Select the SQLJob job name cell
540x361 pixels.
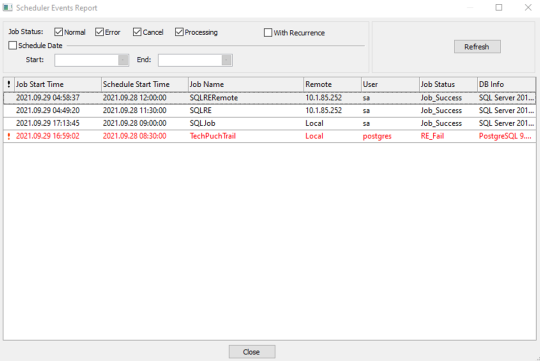coord(202,123)
